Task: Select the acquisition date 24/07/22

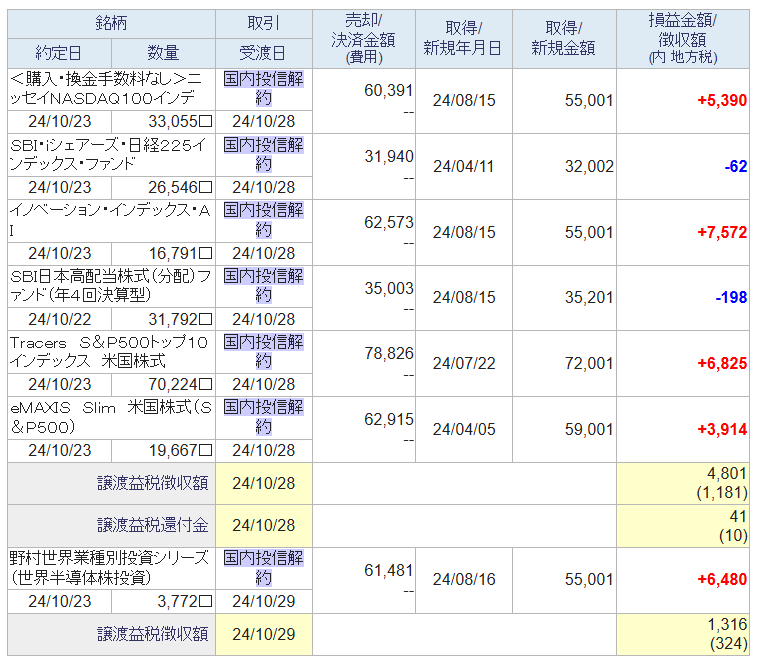Action: (x=464, y=364)
